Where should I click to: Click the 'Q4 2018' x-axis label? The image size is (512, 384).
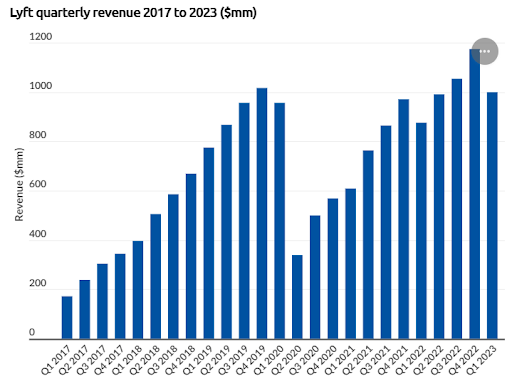[x=180, y=360]
